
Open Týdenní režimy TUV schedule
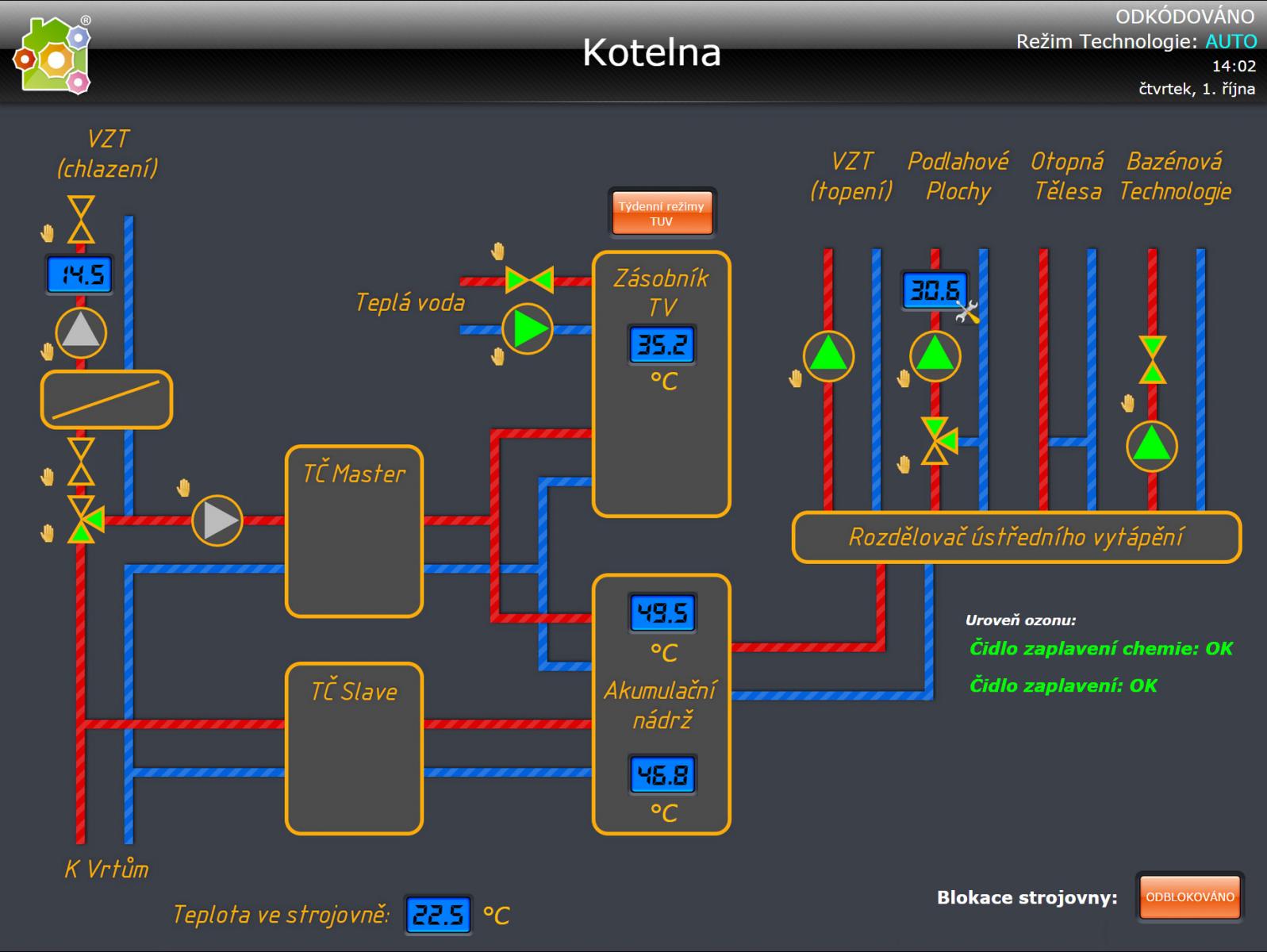(x=661, y=213)
